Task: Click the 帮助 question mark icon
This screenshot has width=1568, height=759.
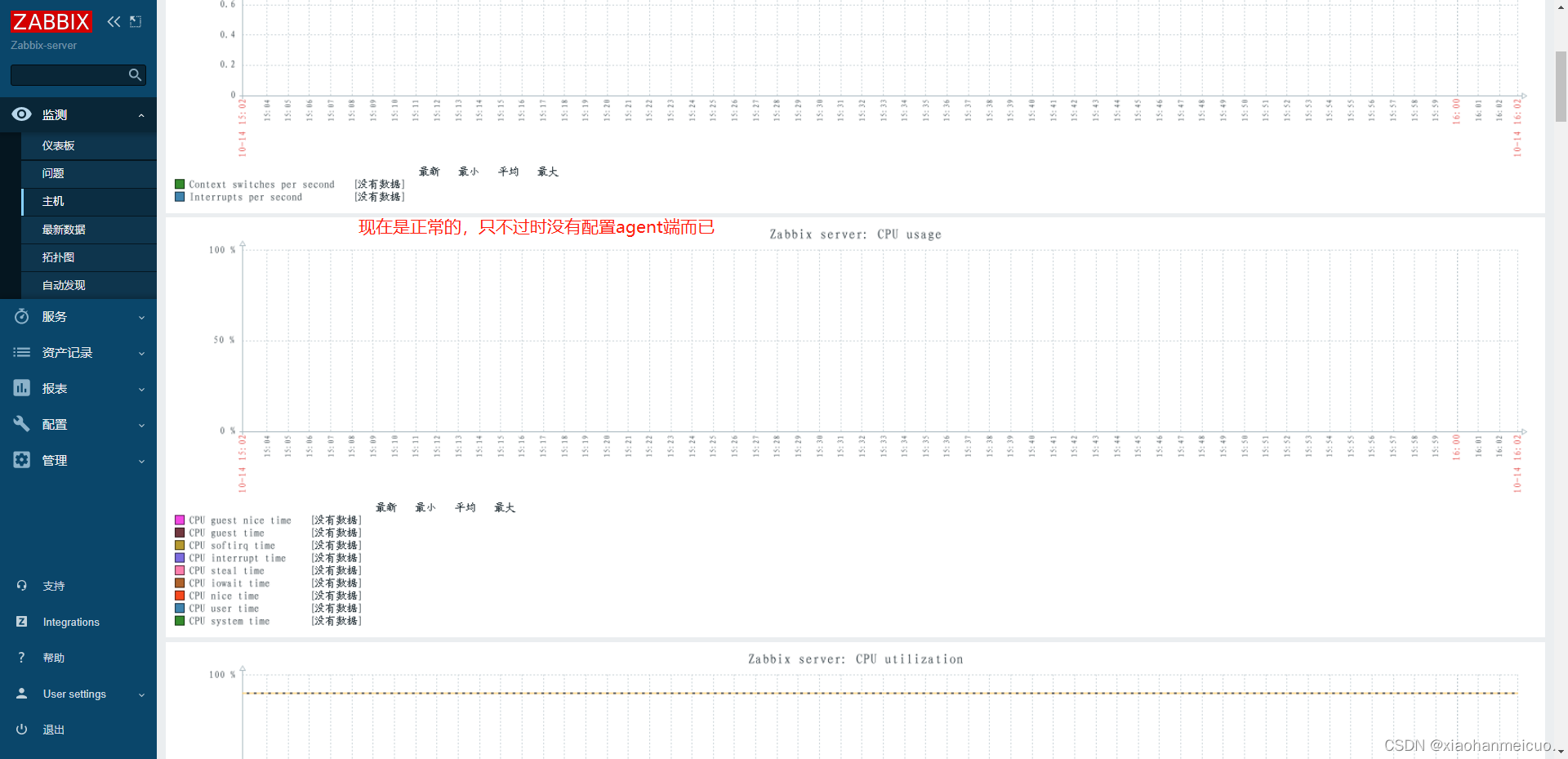Action: tap(22, 658)
